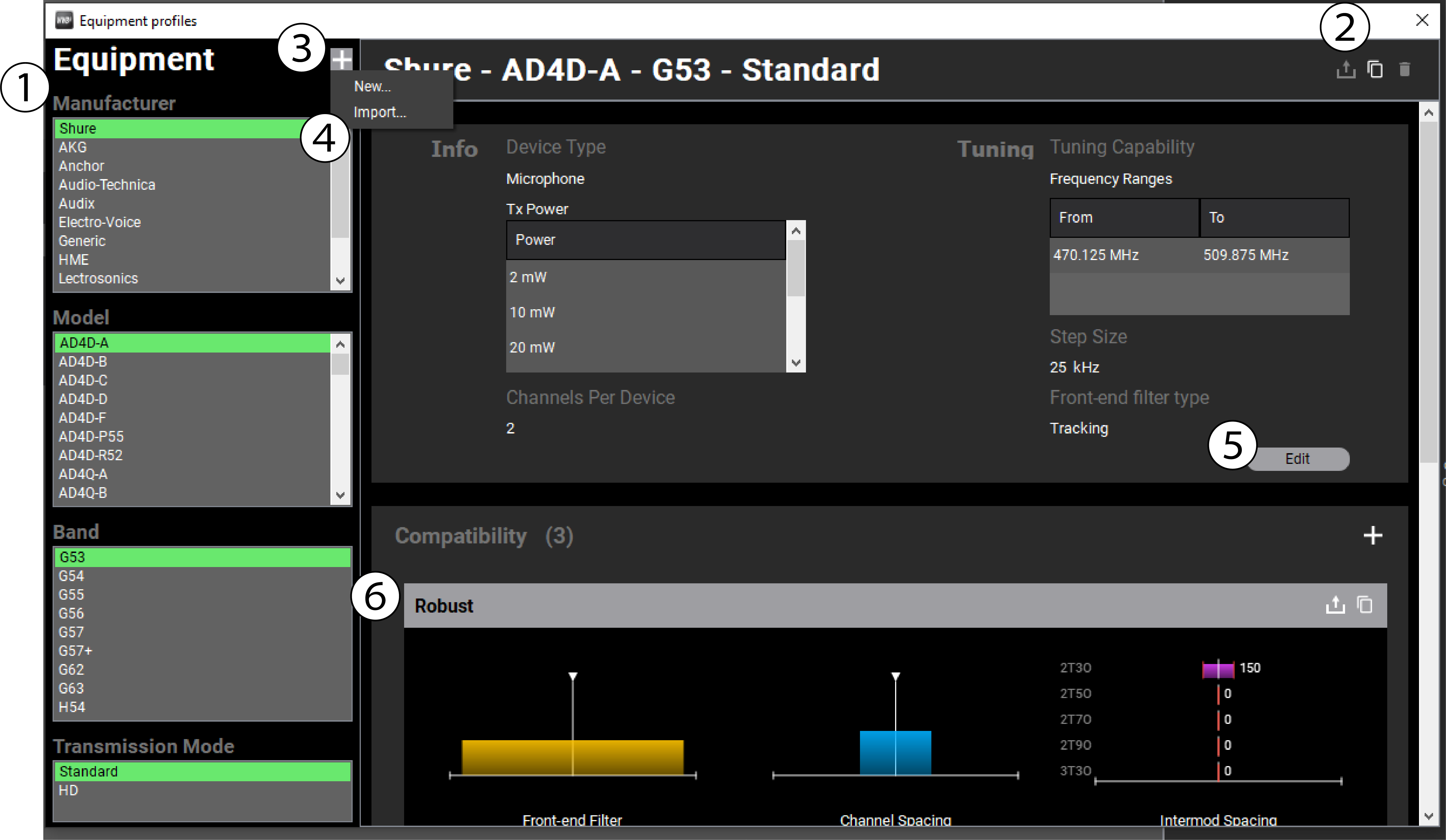Click the Power column header
This screenshot has height=840, width=1446.
[646, 240]
